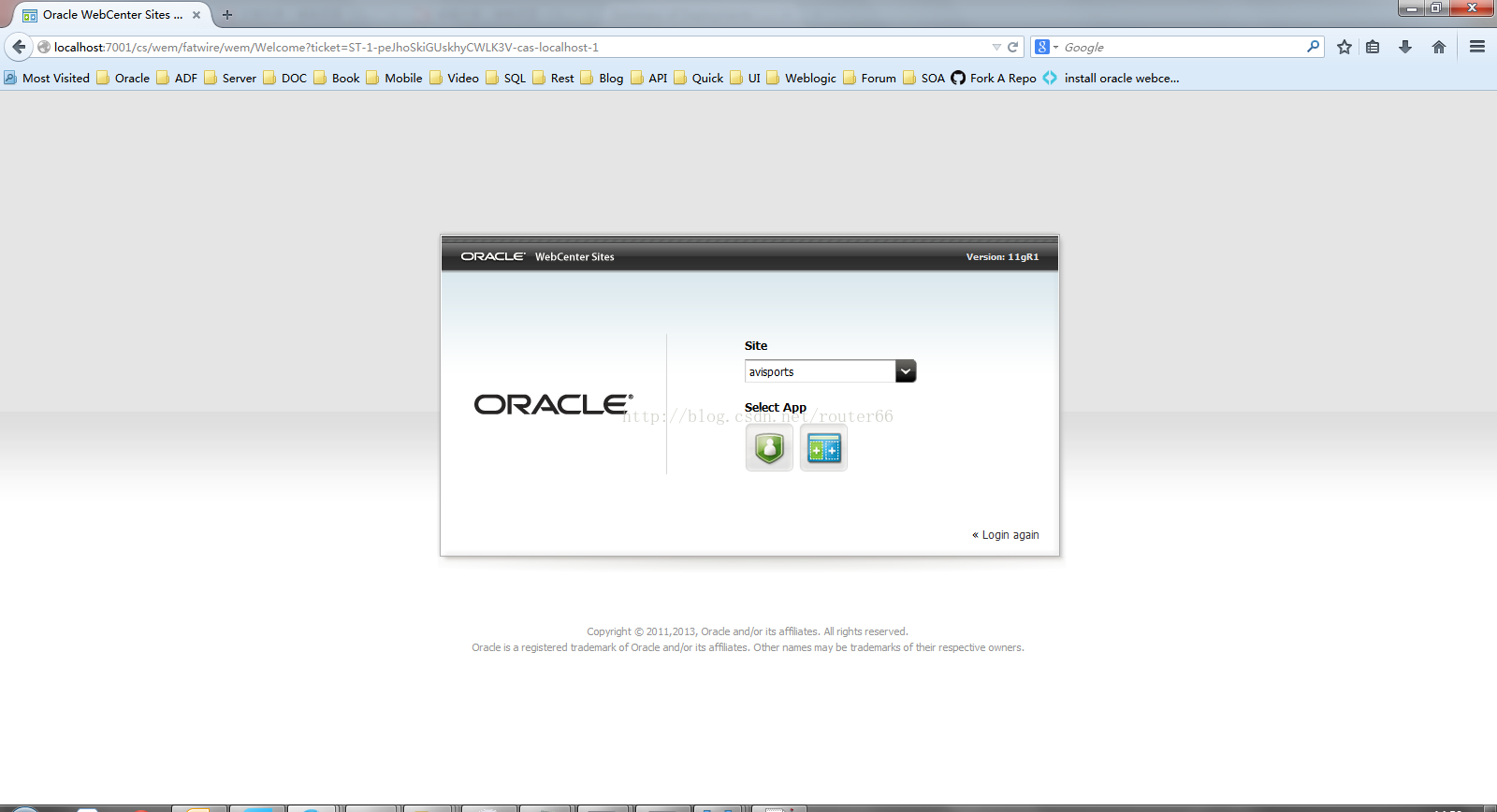
Task: Open the Weblogic bookmark folder
Action: [801, 78]
